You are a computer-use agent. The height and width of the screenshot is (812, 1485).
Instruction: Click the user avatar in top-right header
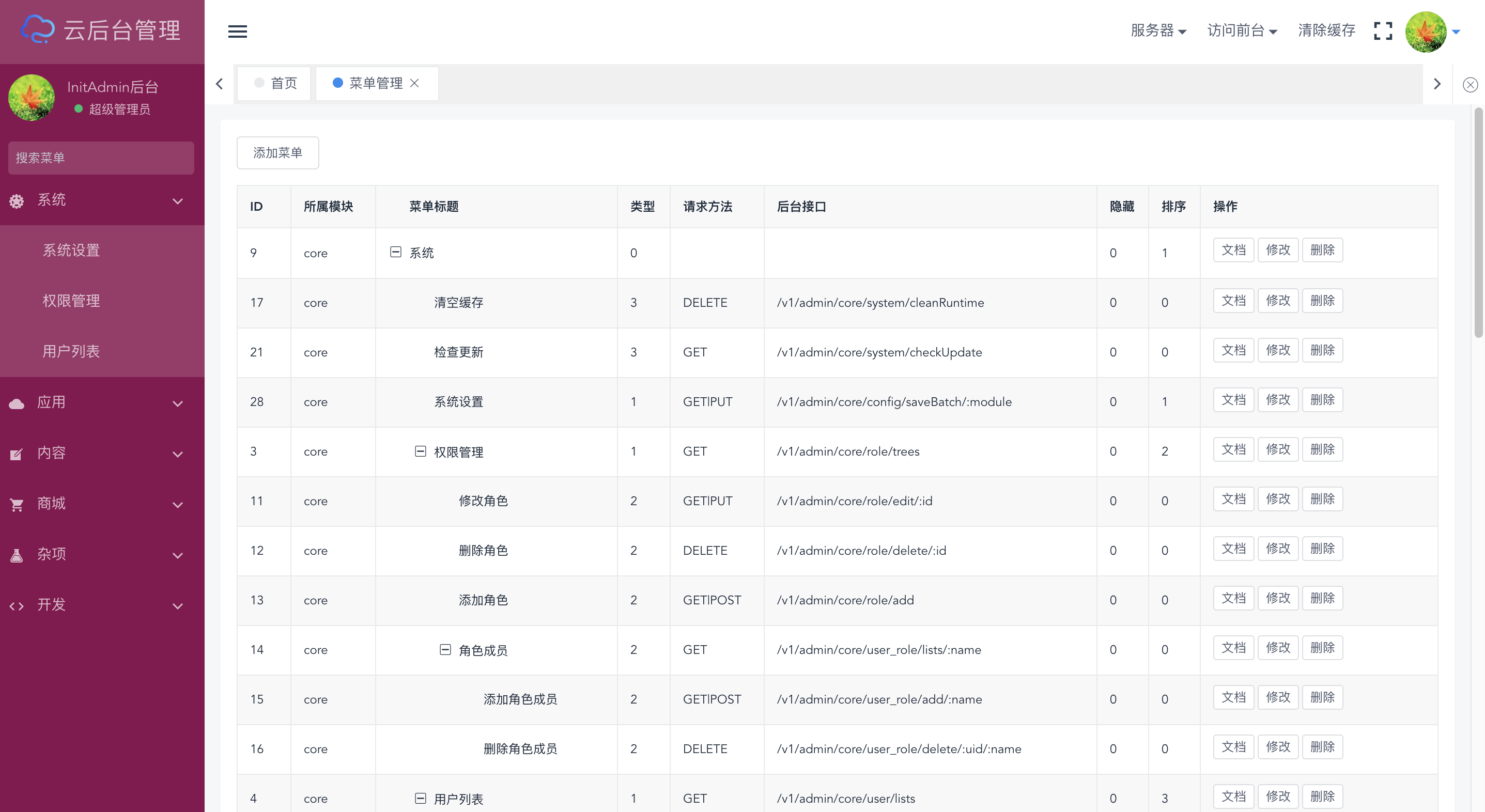(x=1426, y=32)
